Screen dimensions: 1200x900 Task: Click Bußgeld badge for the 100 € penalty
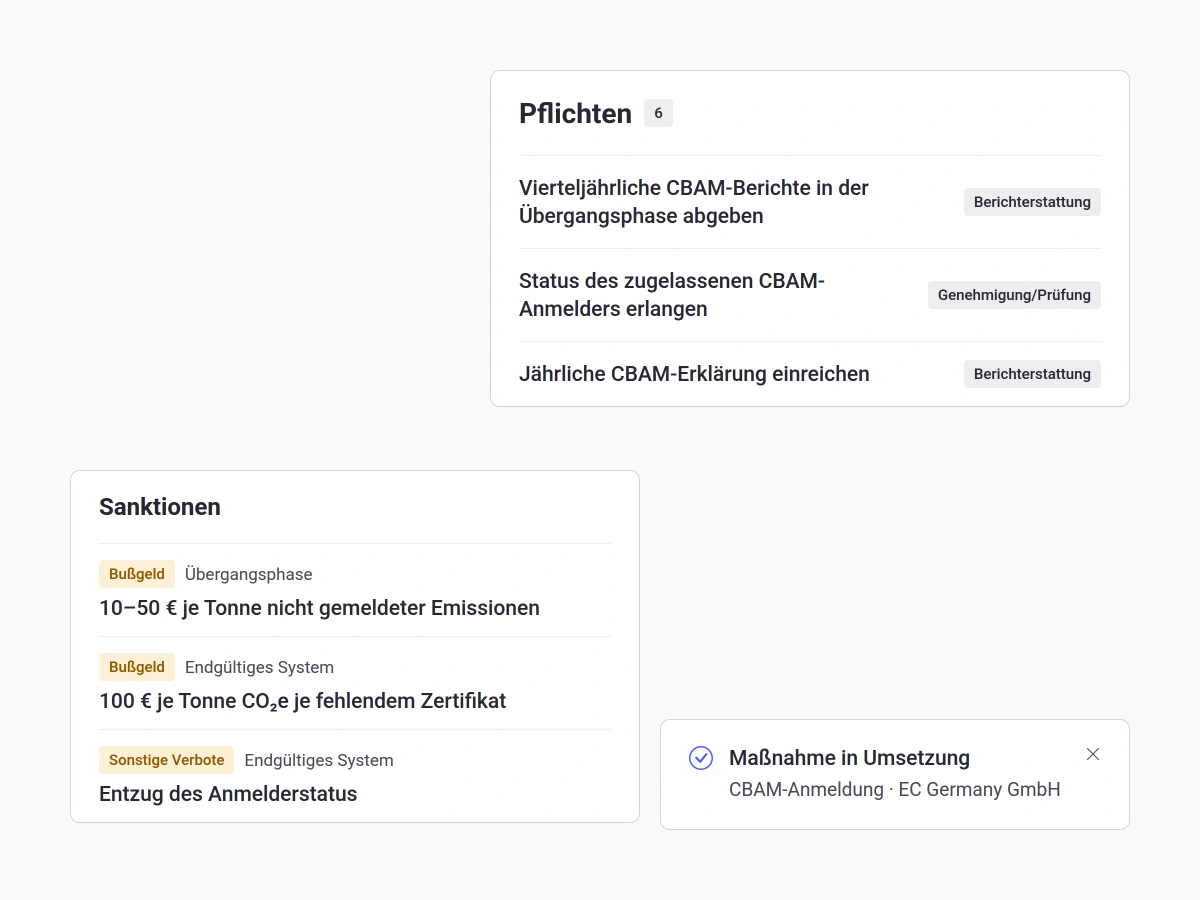[137, 667]
